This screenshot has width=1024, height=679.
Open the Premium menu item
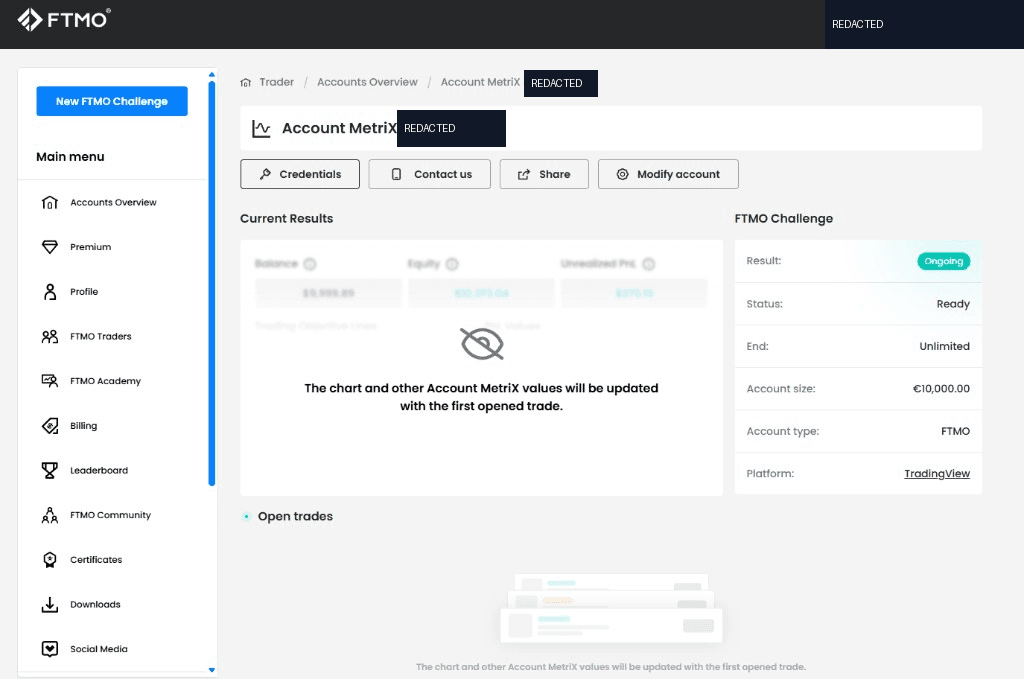90,247
